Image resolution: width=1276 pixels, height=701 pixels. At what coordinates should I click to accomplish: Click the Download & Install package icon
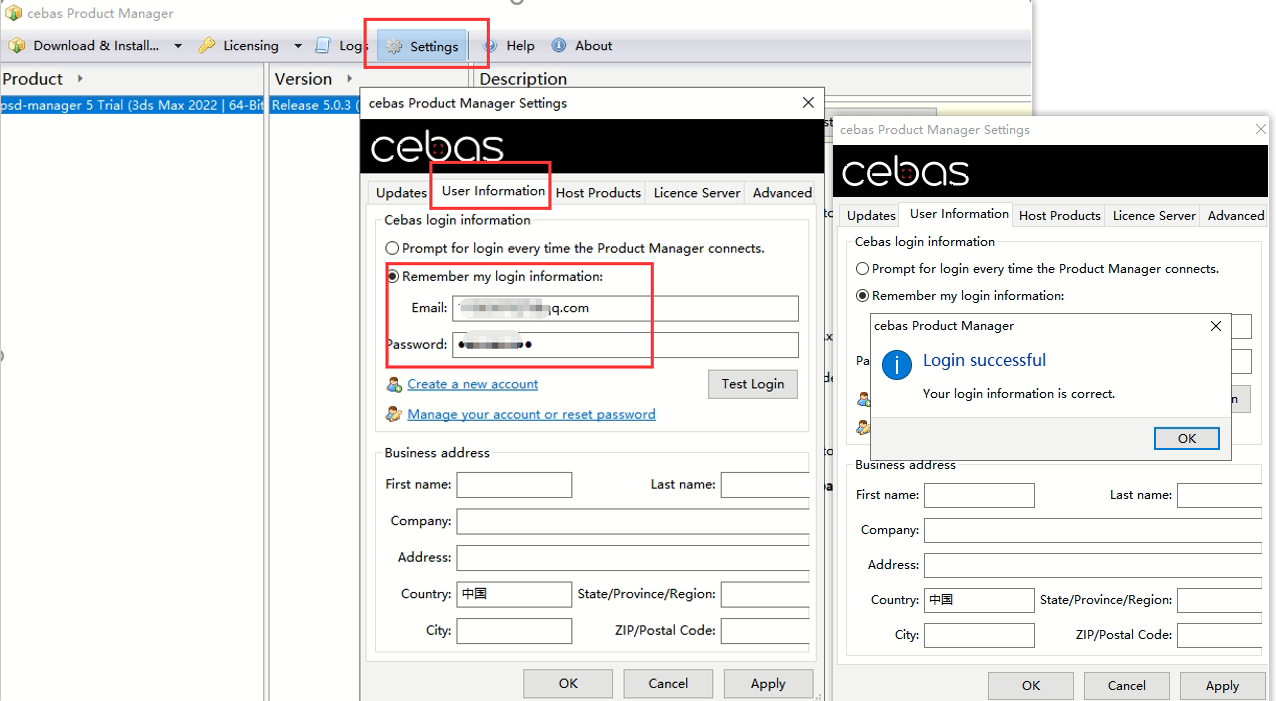pyautogui.click(x=17, y=46)
